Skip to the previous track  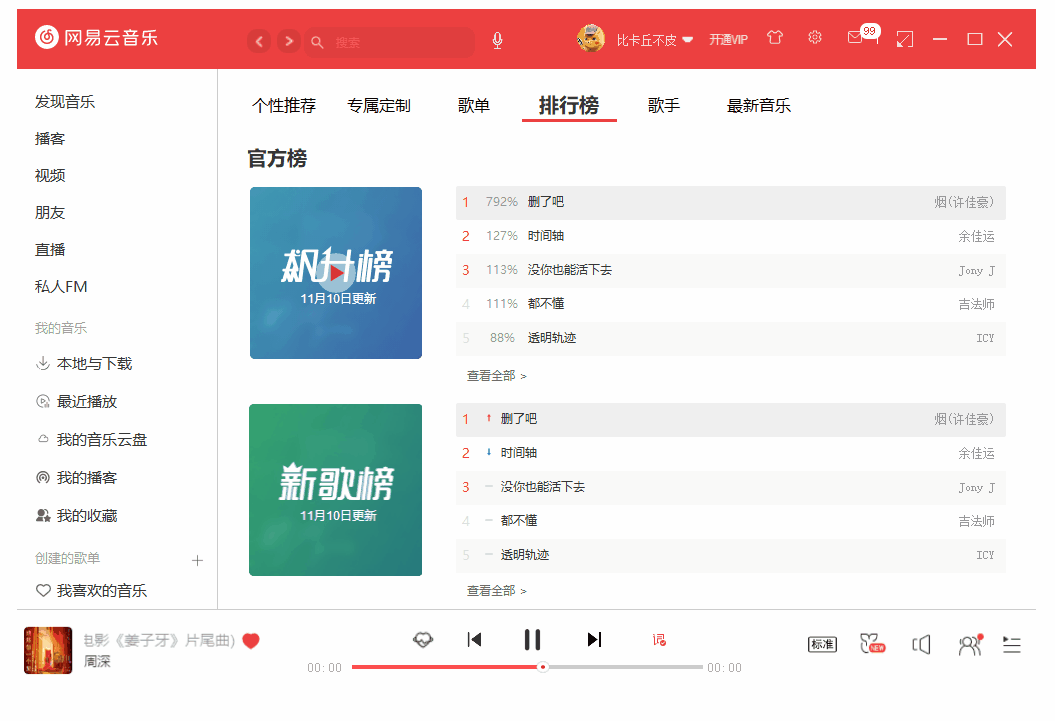tap(474, 640)
